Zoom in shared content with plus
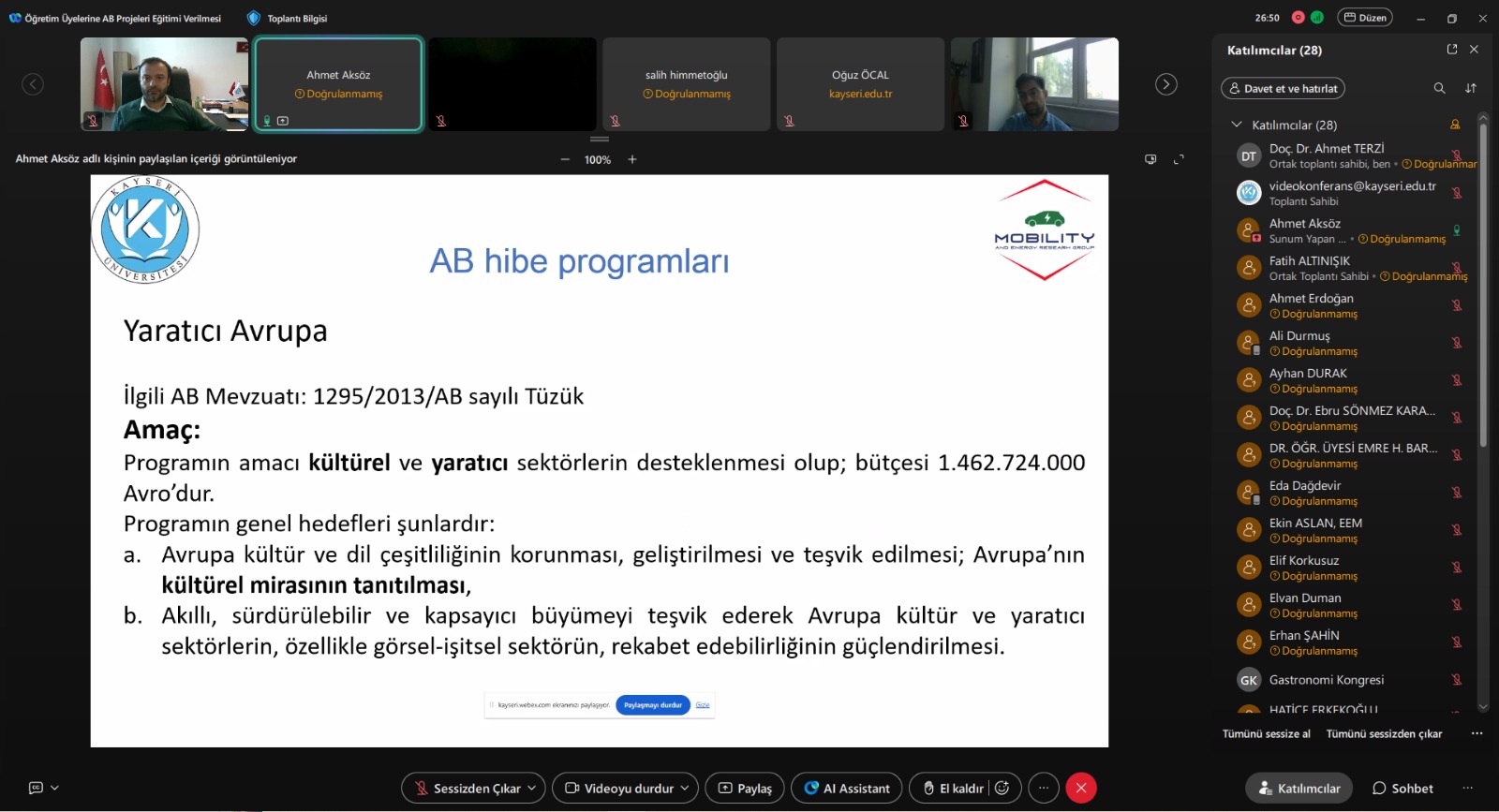The height and width of the screenshot is (812, 1499). click(632, 159)
